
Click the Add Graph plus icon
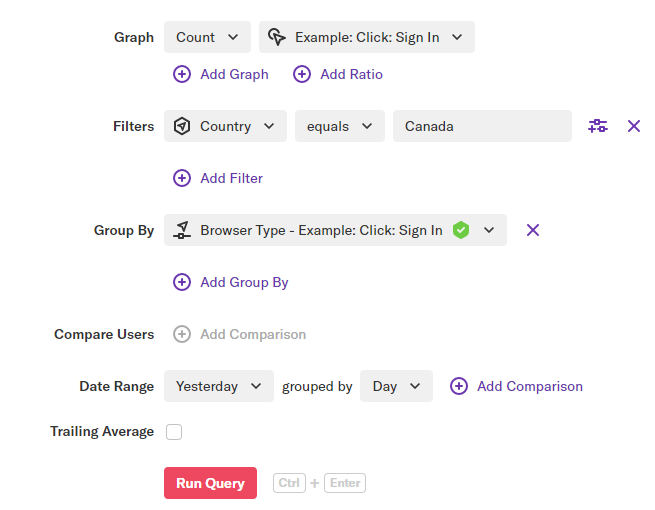pos(182,74)
